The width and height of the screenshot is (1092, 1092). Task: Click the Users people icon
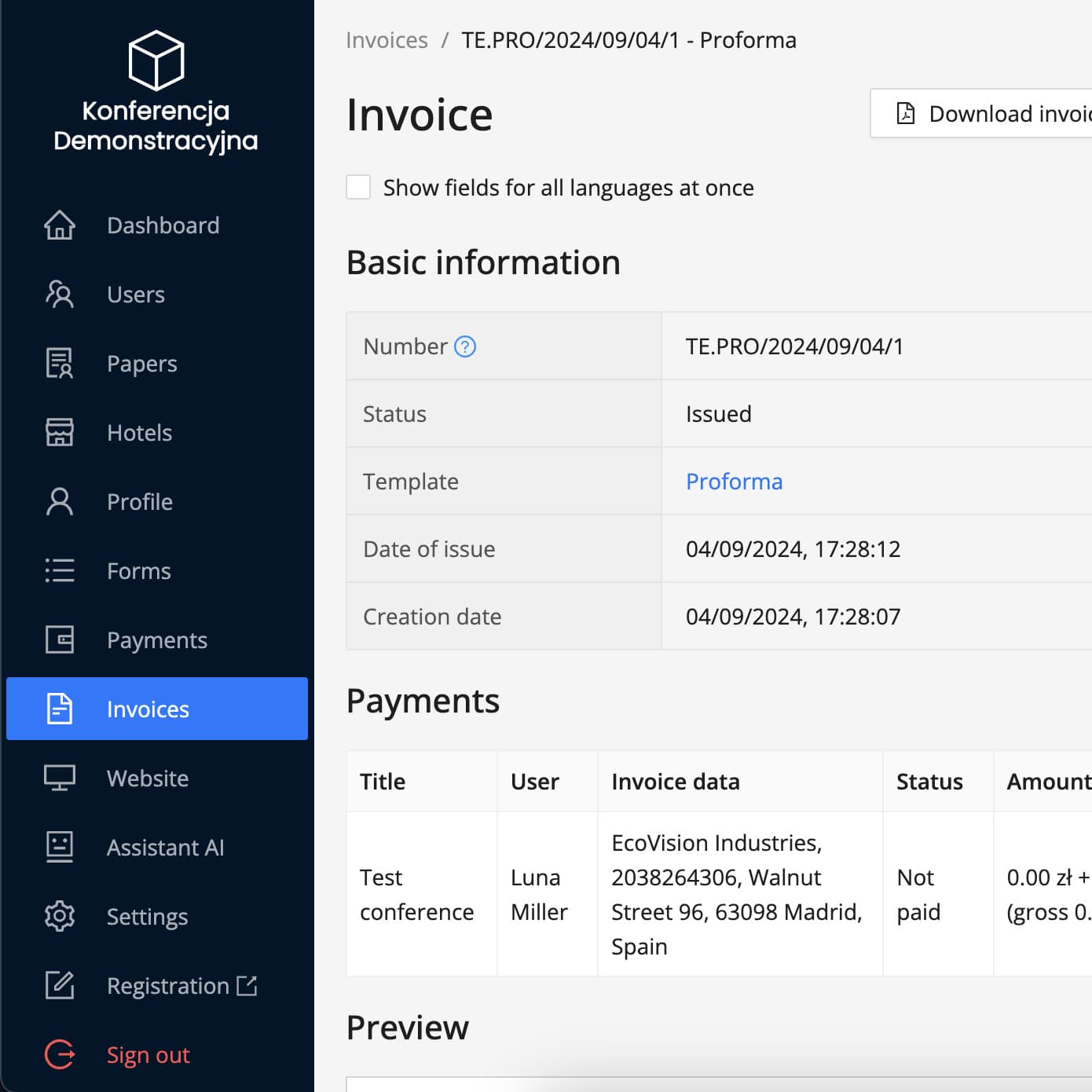click(60, 295)
